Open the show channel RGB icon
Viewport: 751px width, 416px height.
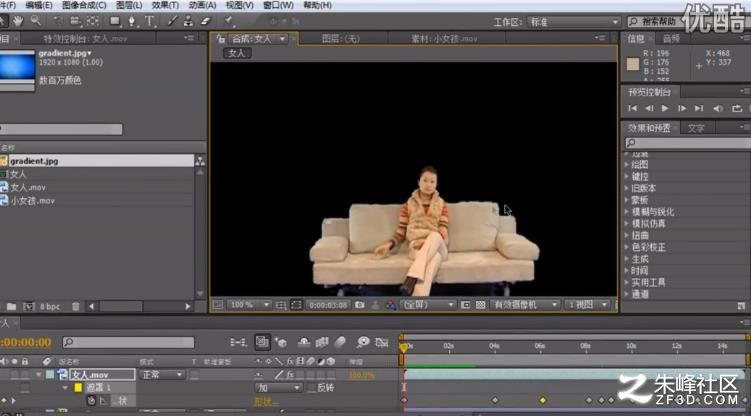[391, 305]
